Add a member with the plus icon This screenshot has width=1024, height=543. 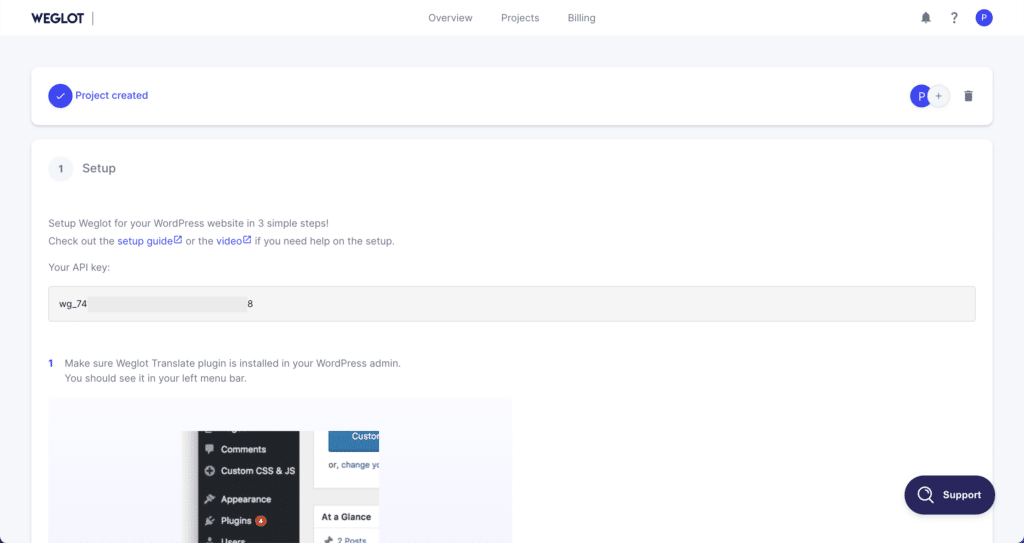pyautogui.click(x=938, y=96)
